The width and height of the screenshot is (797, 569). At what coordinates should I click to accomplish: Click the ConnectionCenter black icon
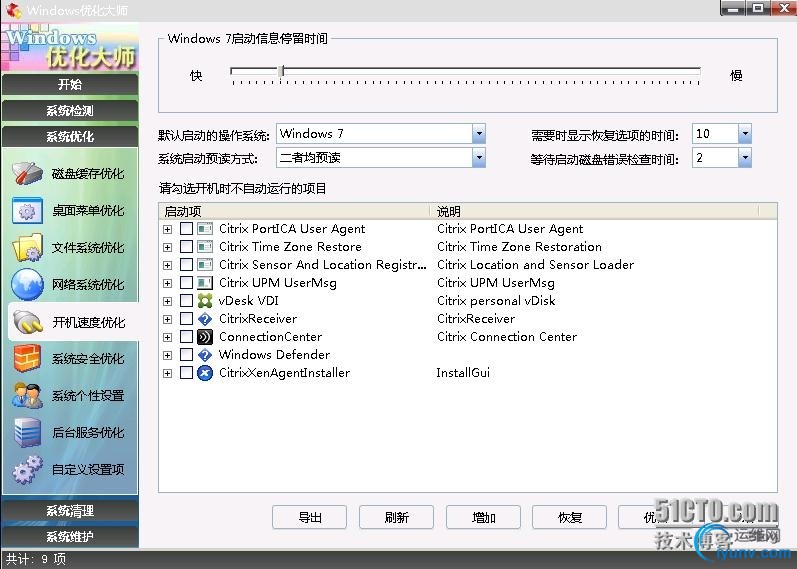point(205,337)
